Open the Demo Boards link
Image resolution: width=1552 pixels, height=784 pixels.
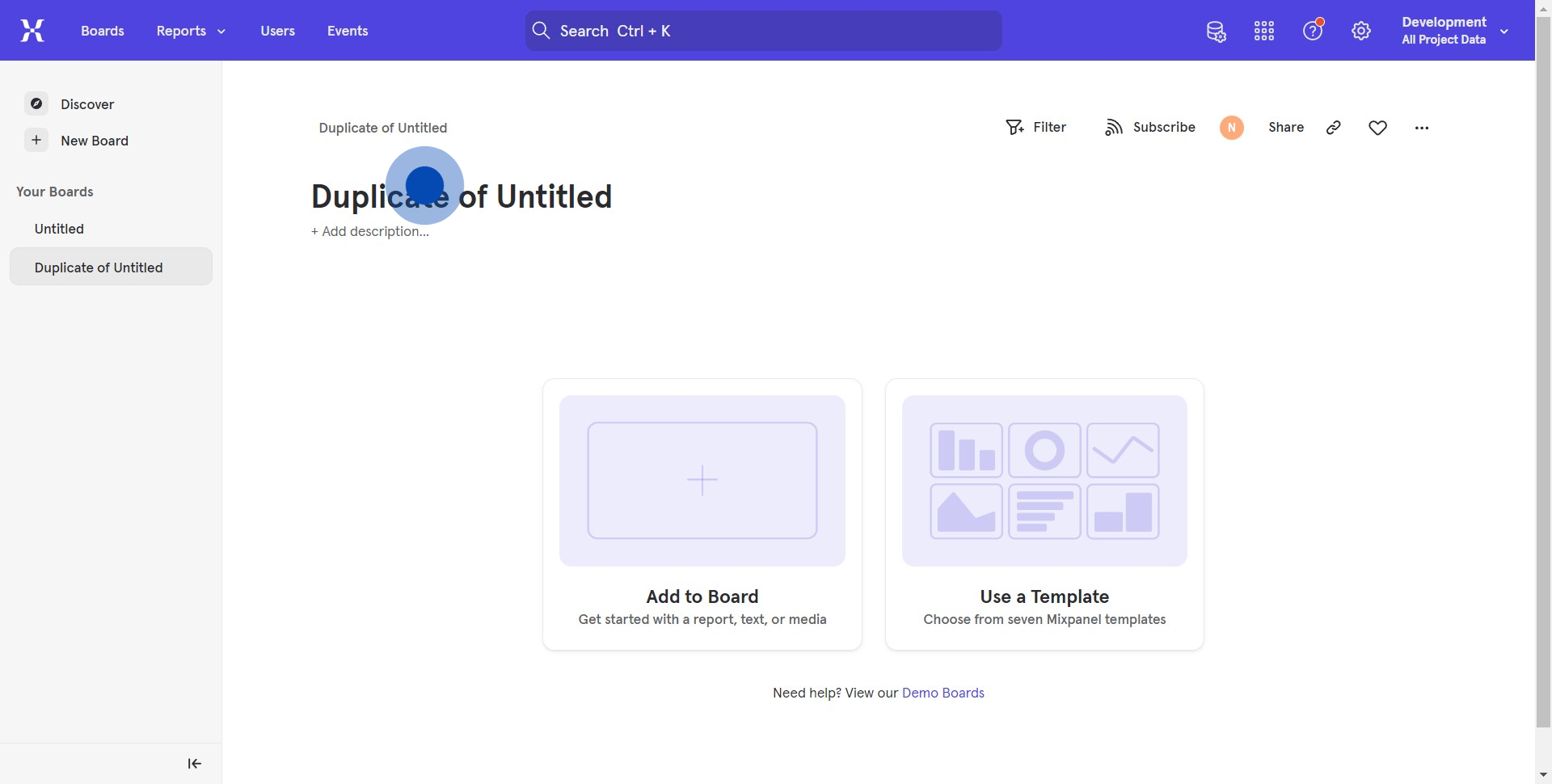click(943, 693)
